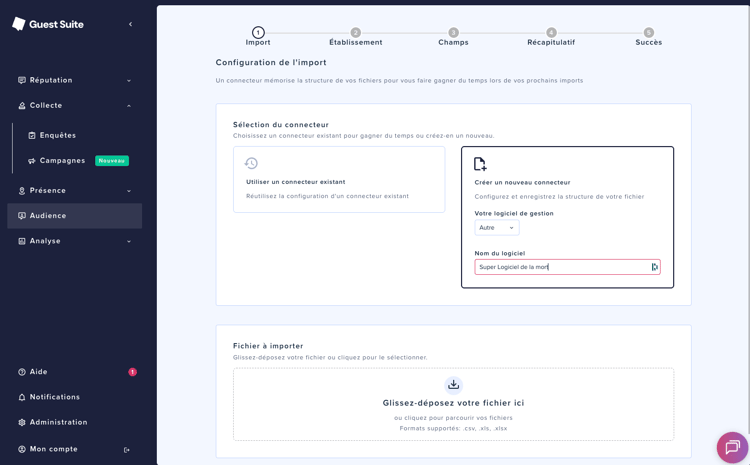This screenshot has width=750, height=465.
Task: Click the new file icon for connector
Action: pyautogui.click(x=480, y=163)
